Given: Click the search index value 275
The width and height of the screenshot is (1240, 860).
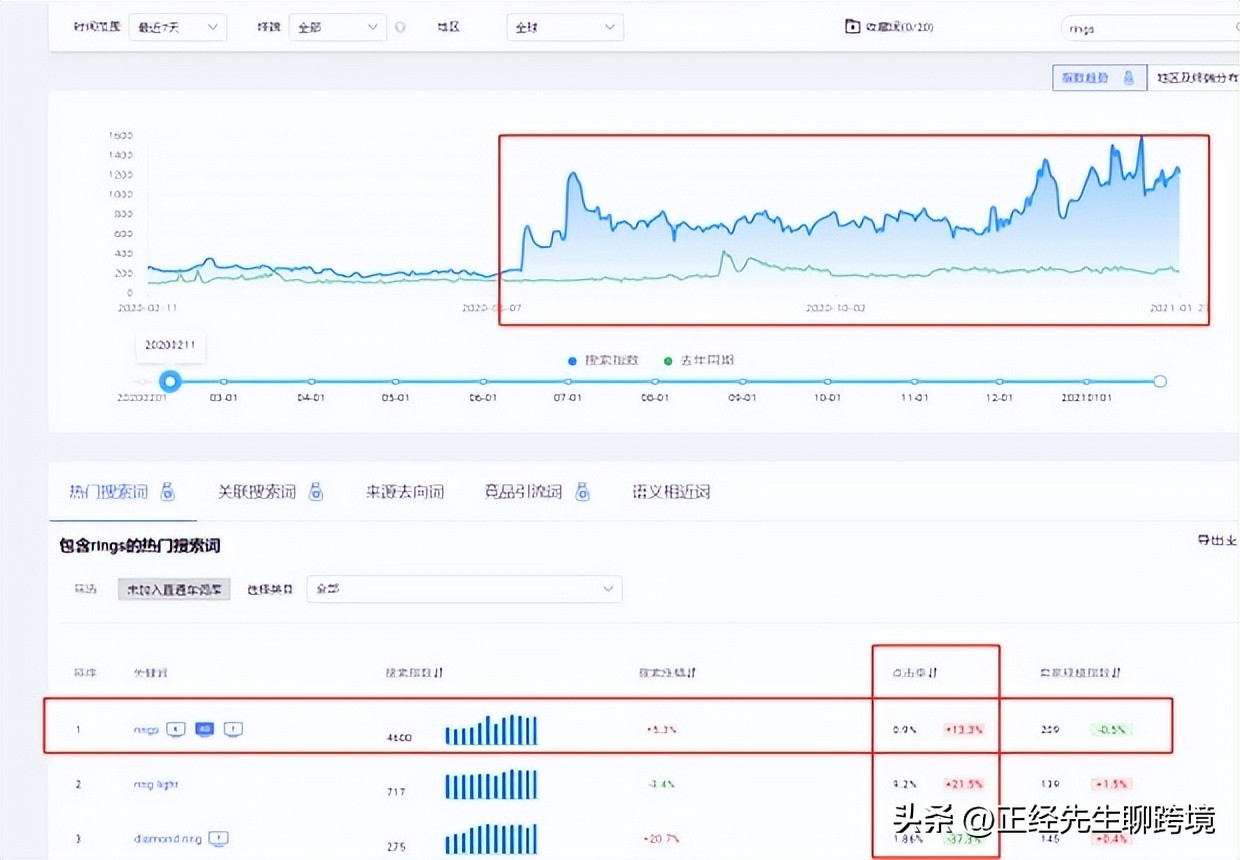Looking at the screenshot, I should (x=396, y=846).
